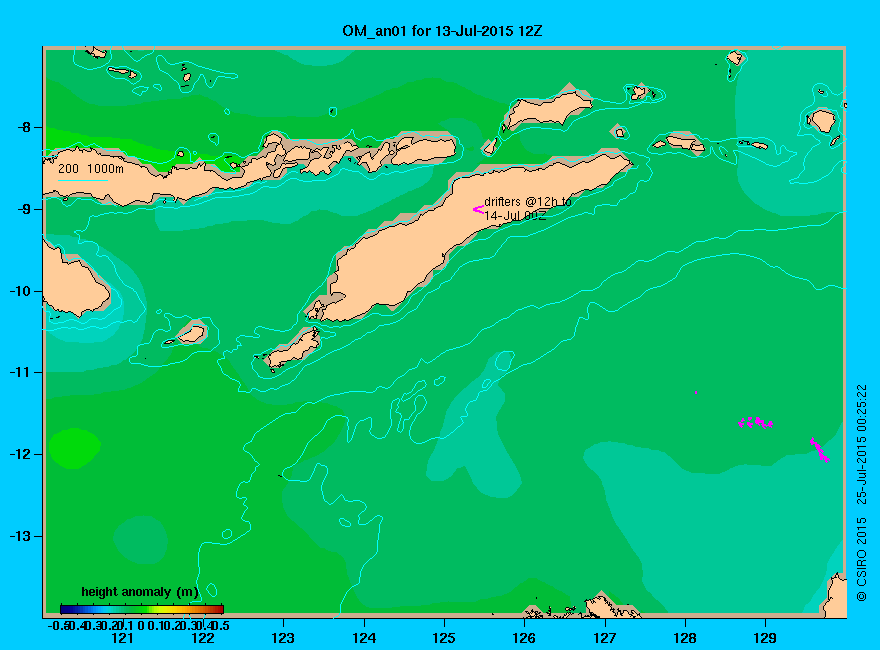Click the 126 longitude axis label
880x650 pixels.
[x=524, y=638]
